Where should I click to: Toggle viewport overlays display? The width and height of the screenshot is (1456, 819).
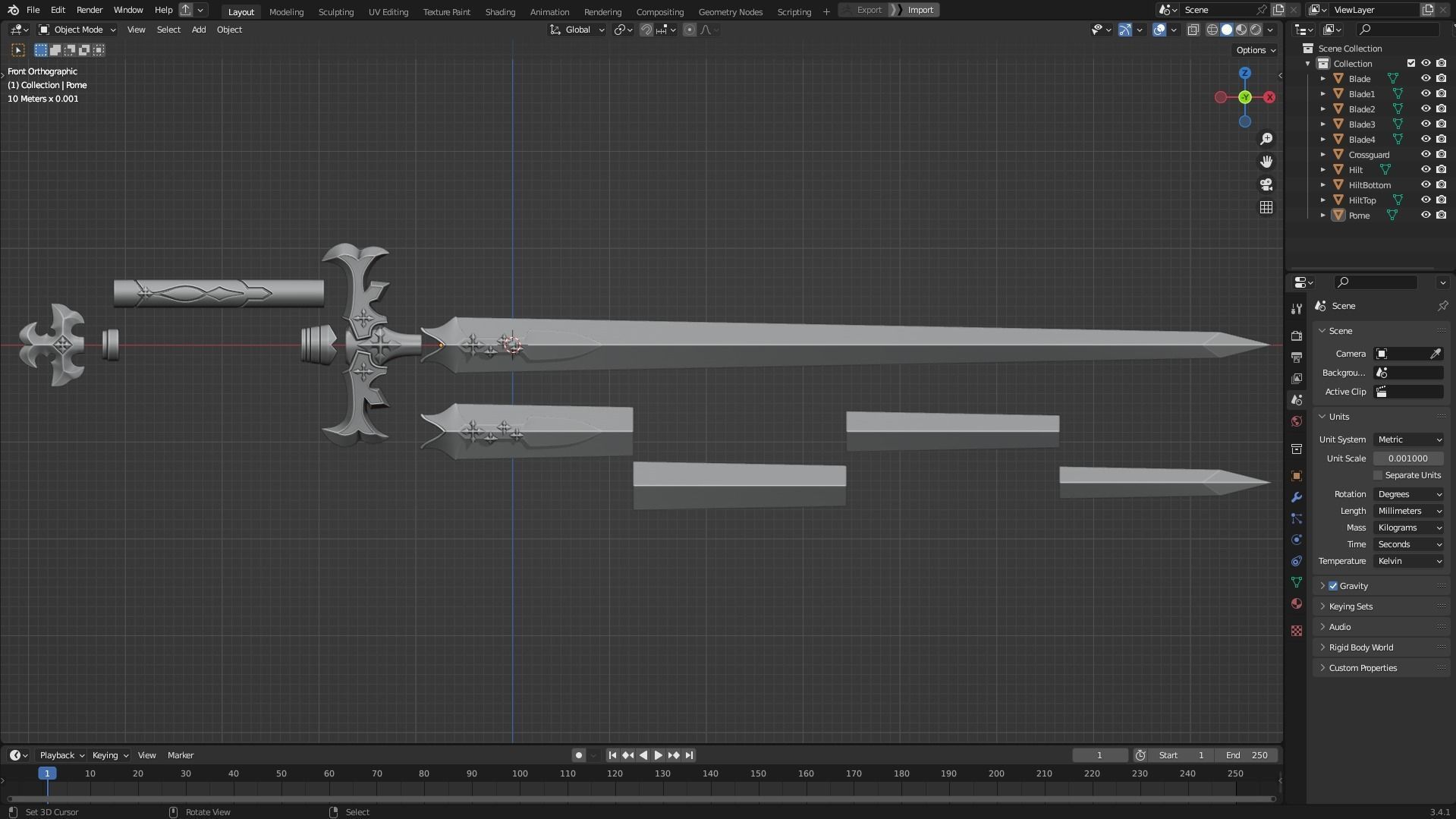coord(1159,30)
